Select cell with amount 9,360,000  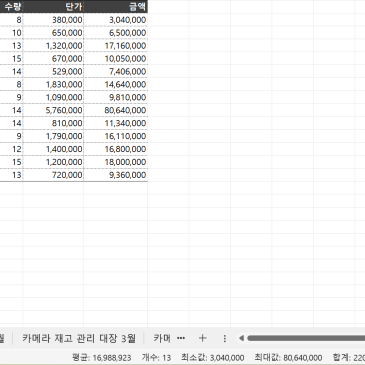coord(116,175)
